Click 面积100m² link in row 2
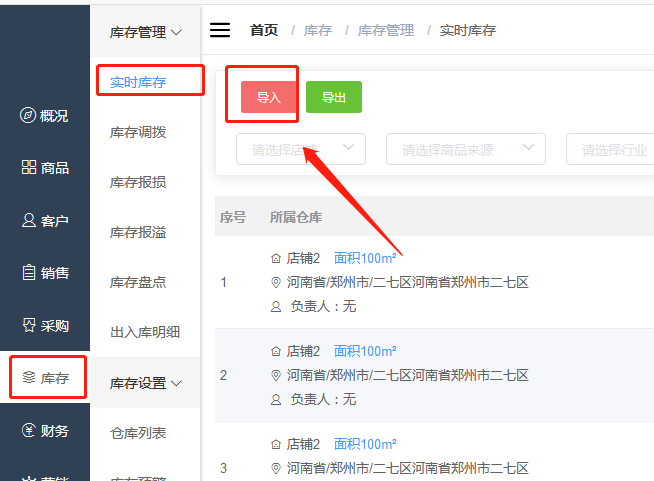654x481 pixels. click(x=365, y=351)
